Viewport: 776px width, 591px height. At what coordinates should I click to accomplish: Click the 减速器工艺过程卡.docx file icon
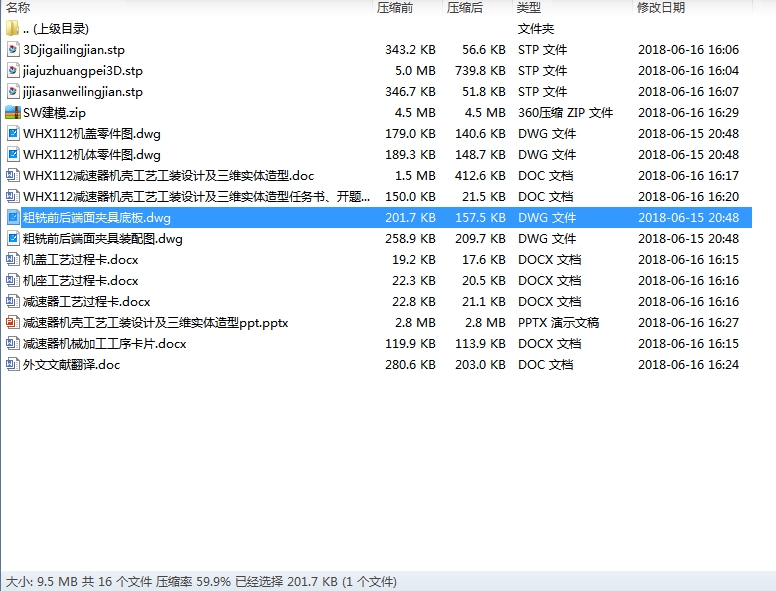click(12, 301)
